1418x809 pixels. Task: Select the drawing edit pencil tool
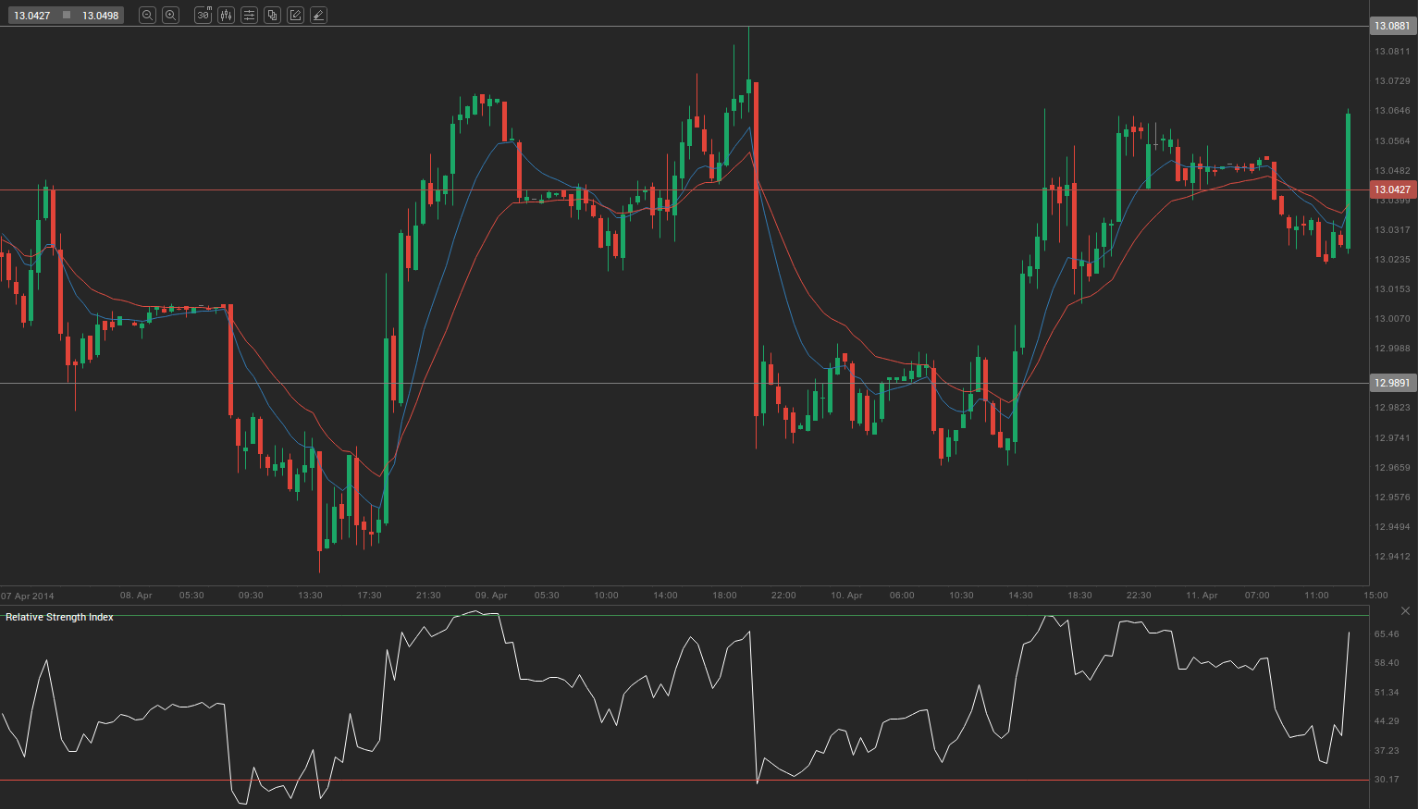coord(295,15)
